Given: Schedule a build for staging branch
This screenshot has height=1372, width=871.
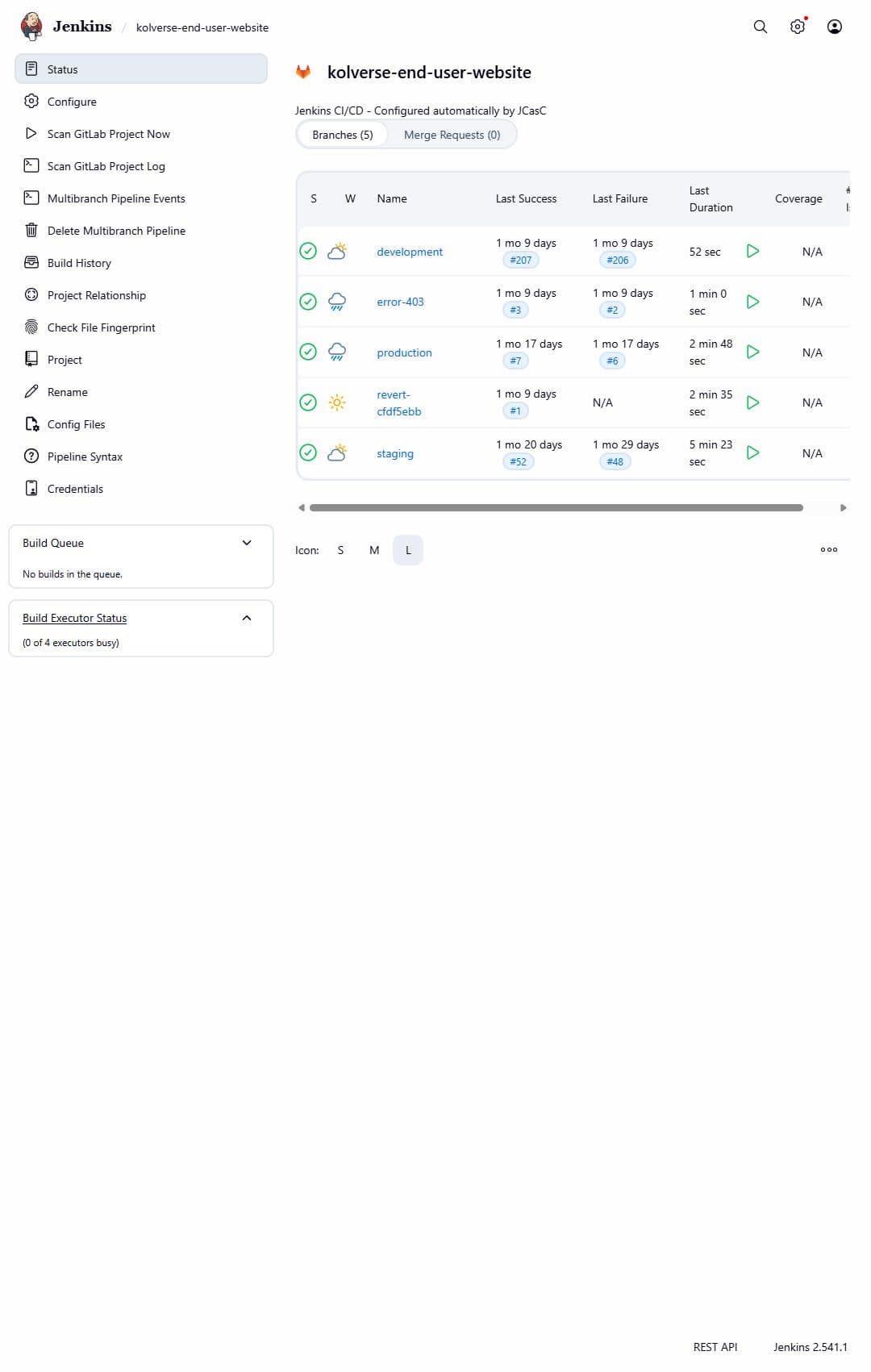Looking at the screenshot, I should tap(752, 452).
